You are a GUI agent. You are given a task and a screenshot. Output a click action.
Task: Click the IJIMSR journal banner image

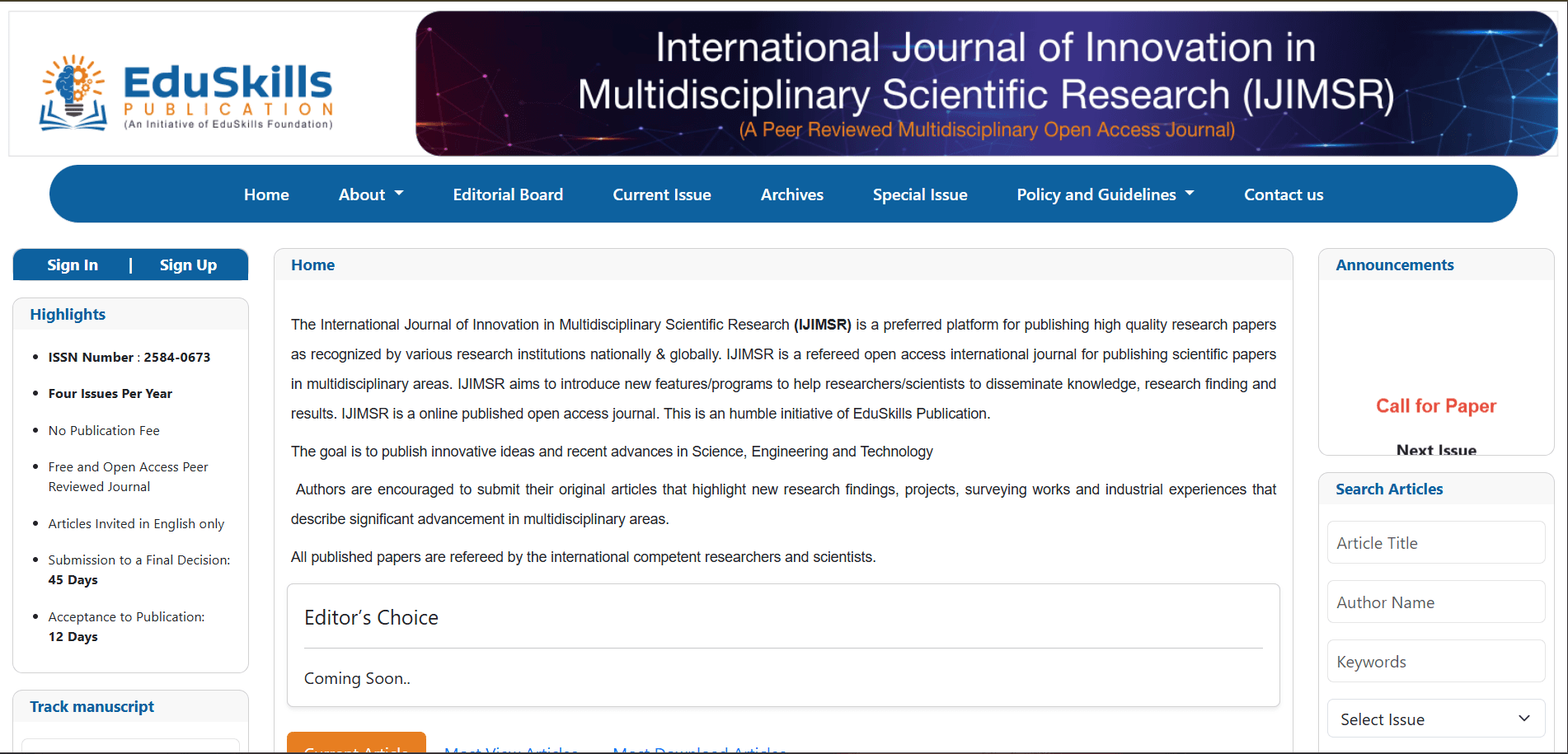(x=986, y=83)
